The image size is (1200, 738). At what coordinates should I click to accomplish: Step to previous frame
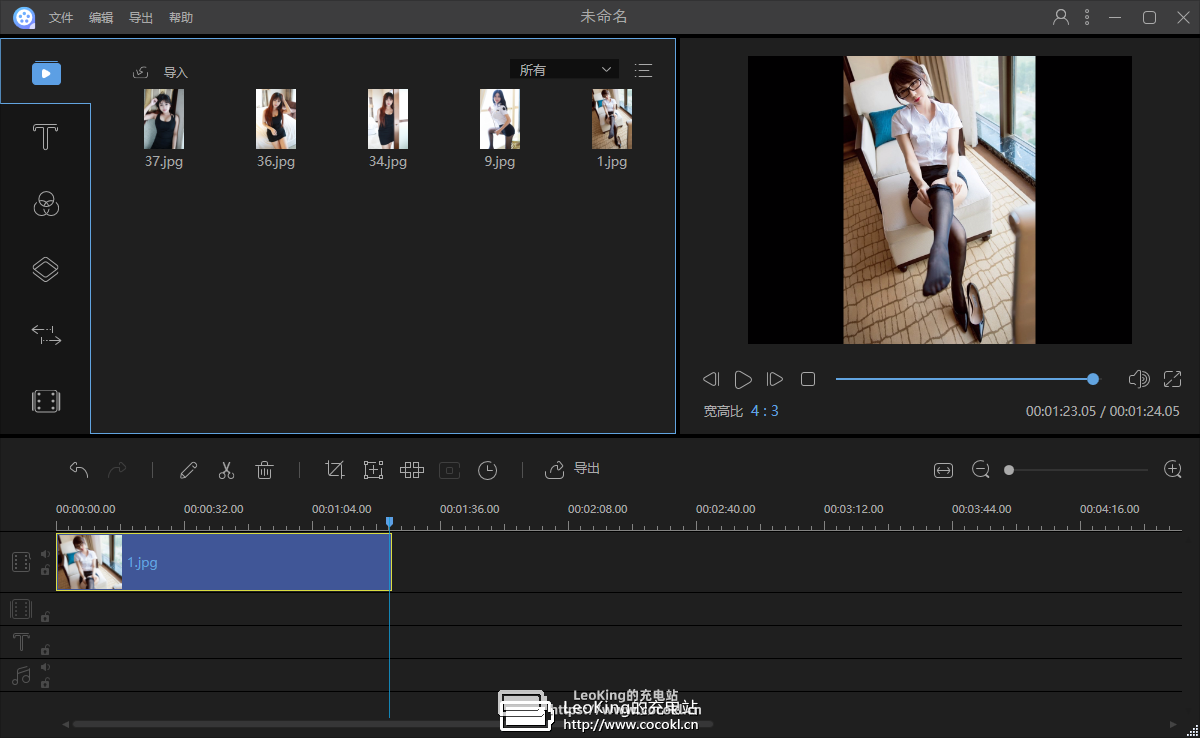711,380
